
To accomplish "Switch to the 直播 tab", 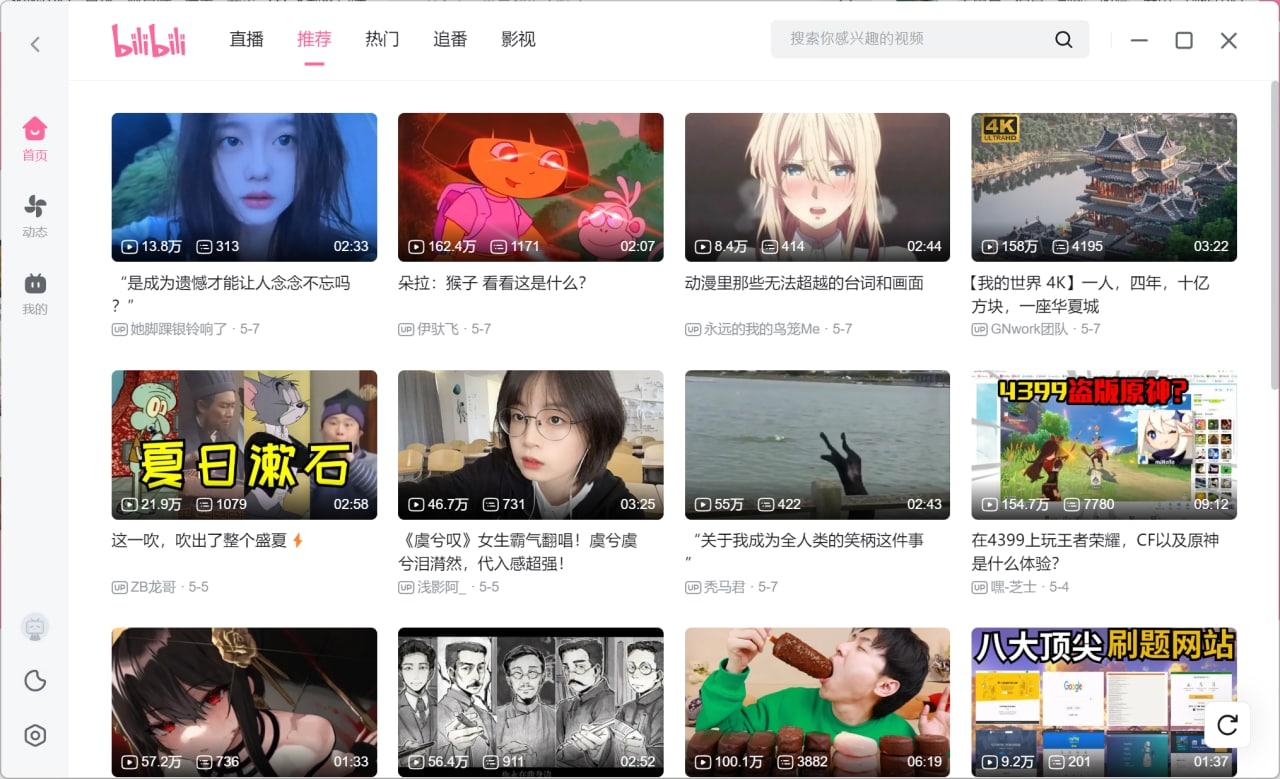I will pyautogui.click(x=246, y=39).
